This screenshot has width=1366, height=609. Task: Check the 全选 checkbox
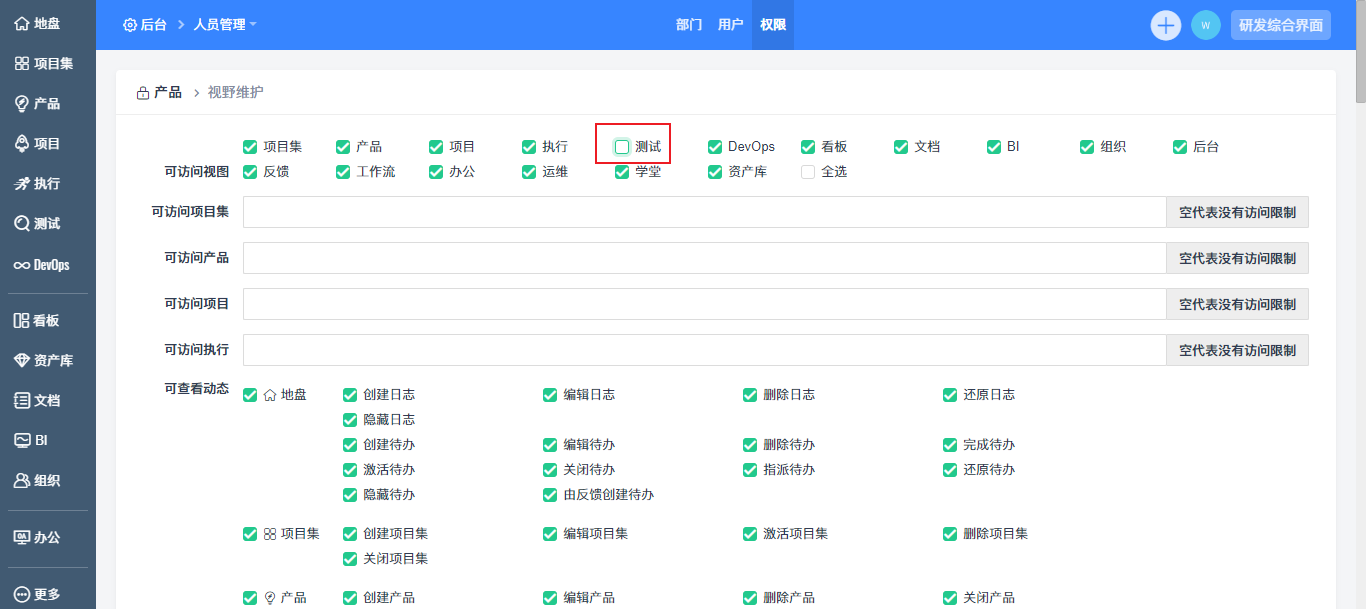[x=808, y=172]
